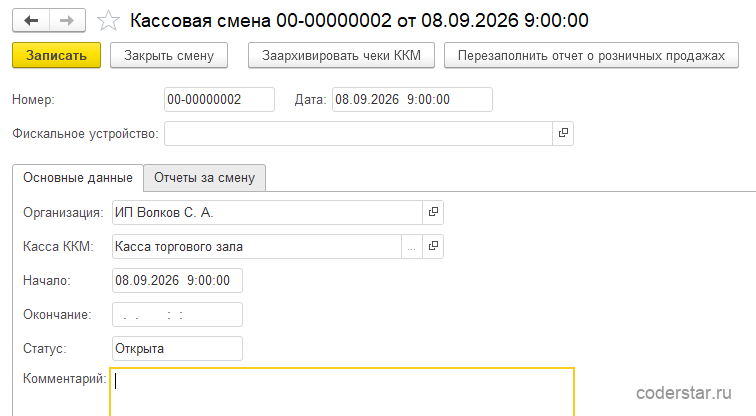Screen dimensions: 756x416
Task: Click the empty Окончание date field
Action: [177, 314]
